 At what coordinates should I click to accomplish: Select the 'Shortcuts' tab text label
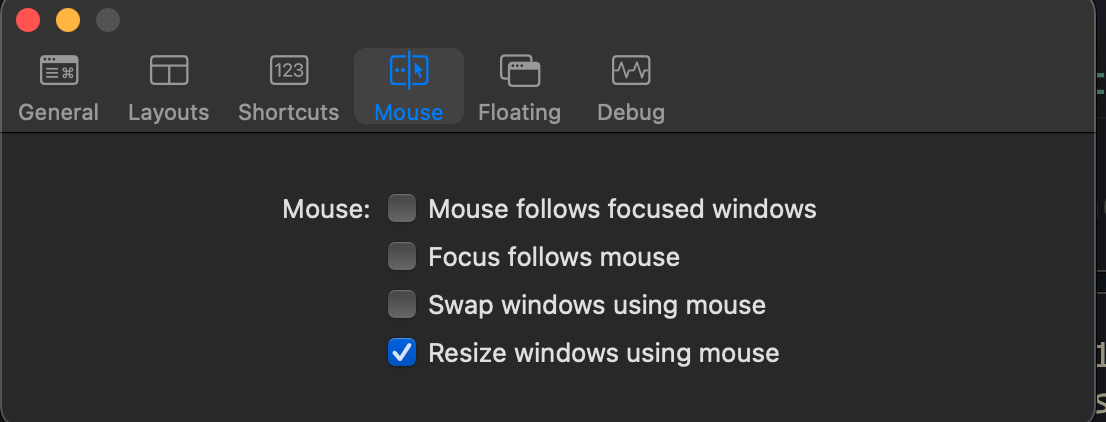point(289,112)
